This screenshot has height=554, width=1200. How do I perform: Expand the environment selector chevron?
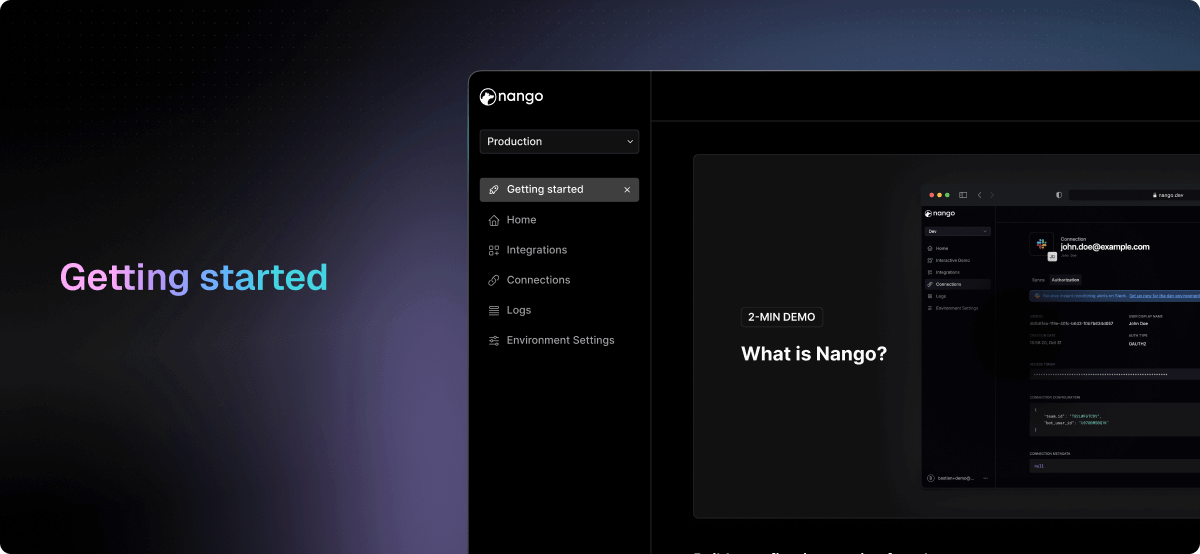click(630, 142)
